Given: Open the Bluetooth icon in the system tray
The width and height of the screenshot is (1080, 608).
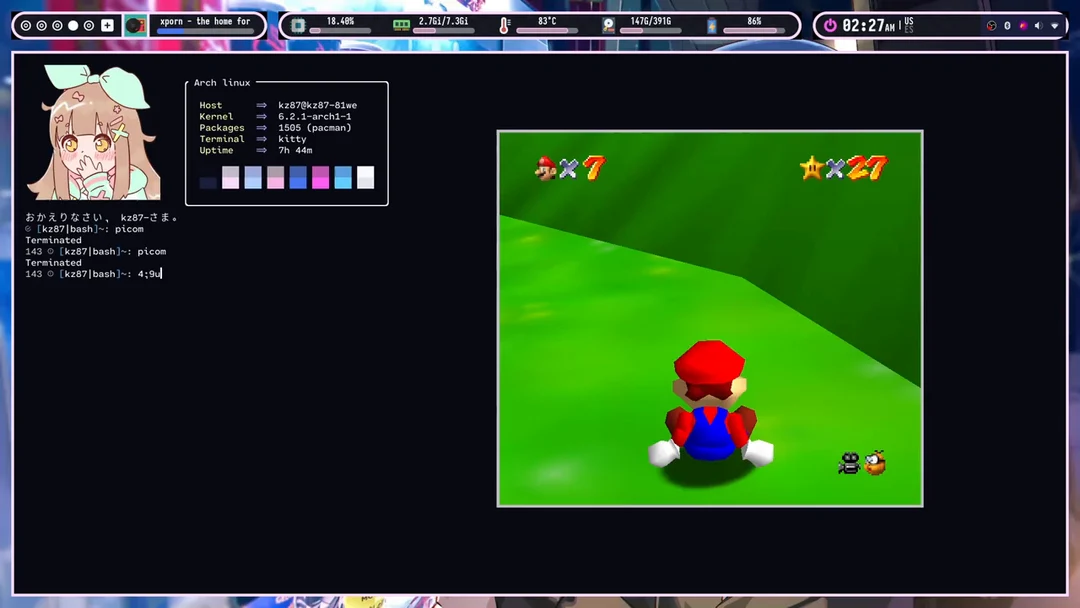Looking at the screenshot, I should click(x=1007, y=25).
